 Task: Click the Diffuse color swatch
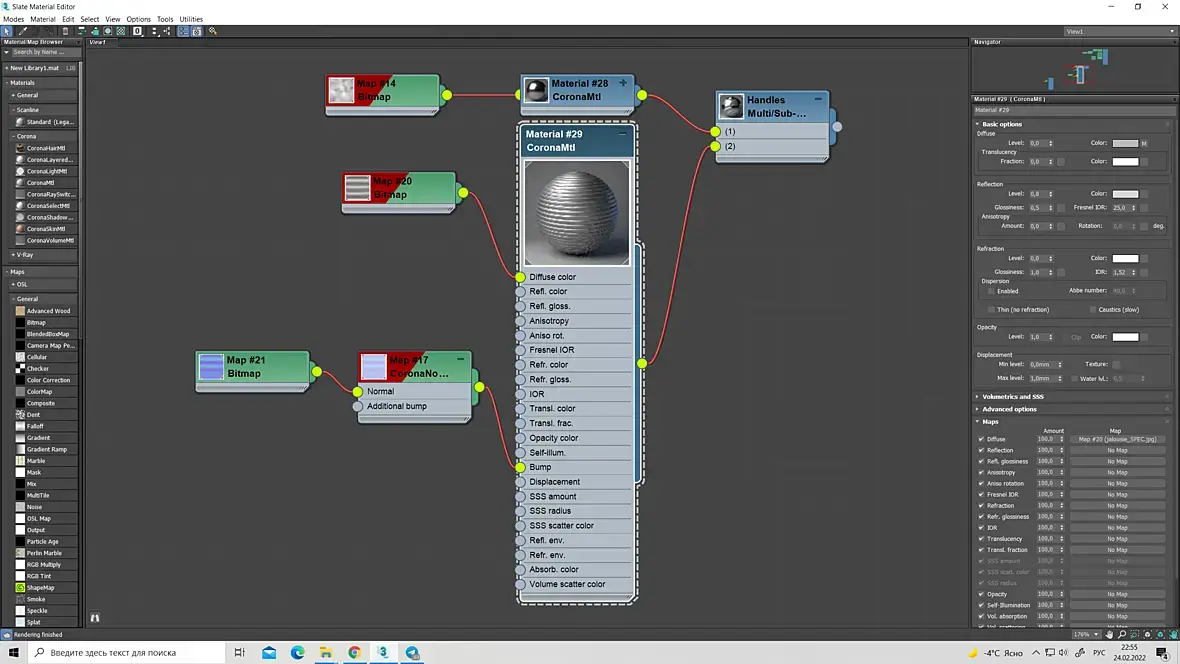1125,143
